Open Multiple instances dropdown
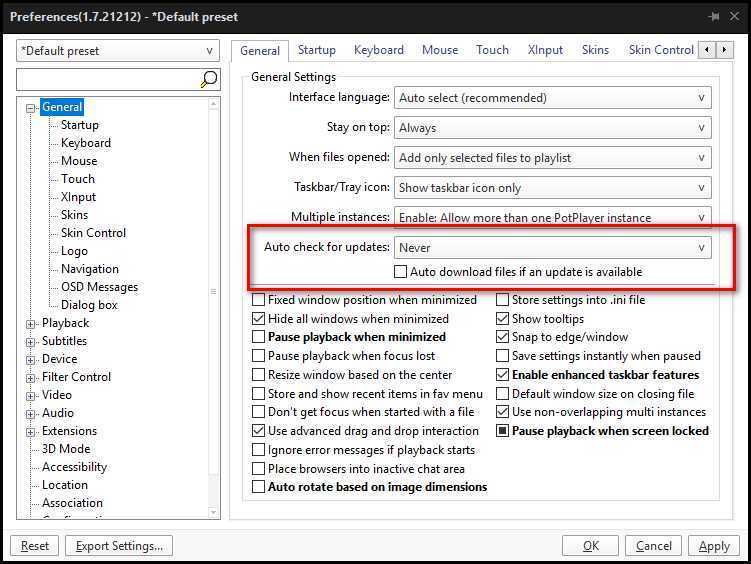The width and height of the screenshot is (751, 564). [x=553, y=217]
